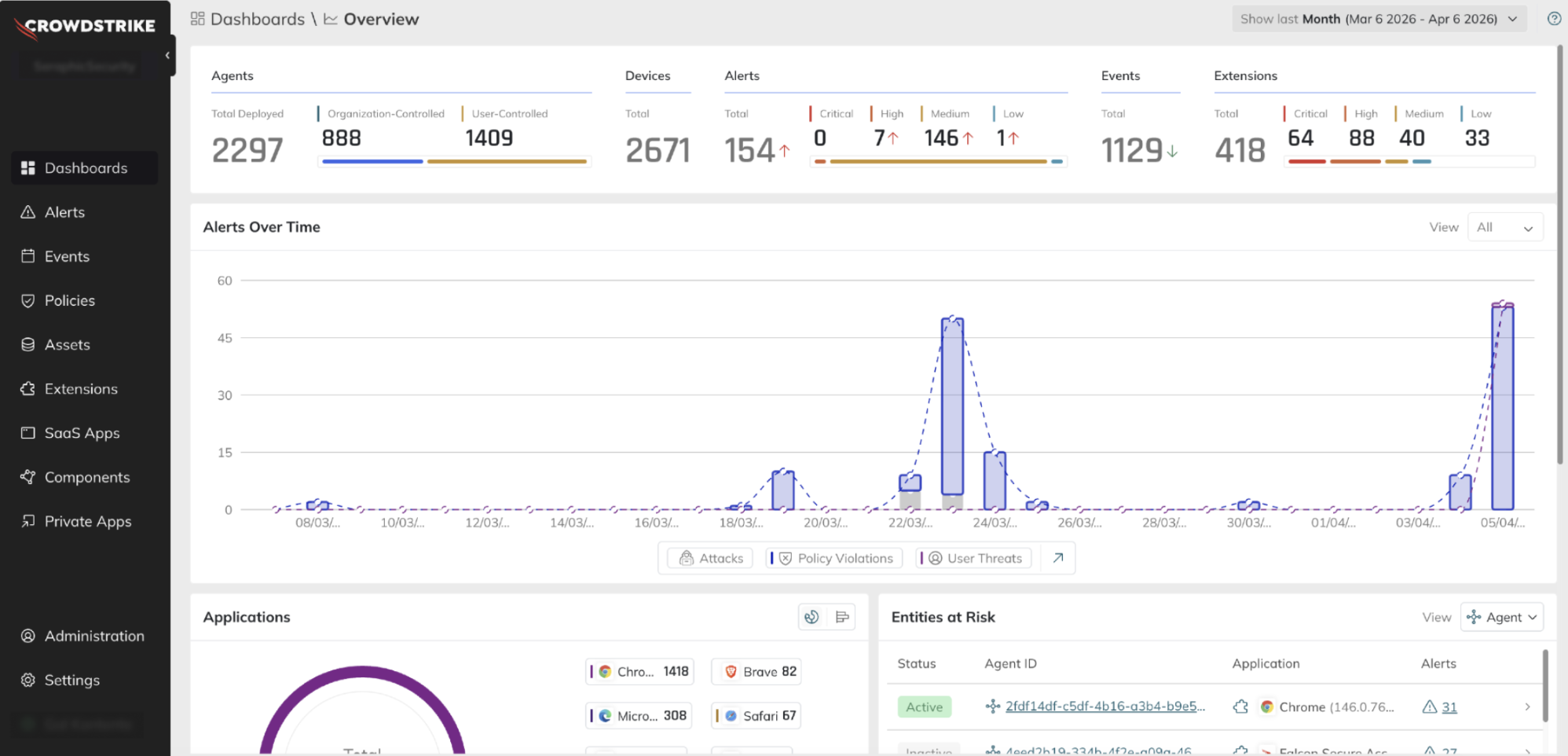The height and width of the screenshot is (756, 1568).
Task: Click the SaaS Apps monitor icon
Action: (x=28, y=433)
